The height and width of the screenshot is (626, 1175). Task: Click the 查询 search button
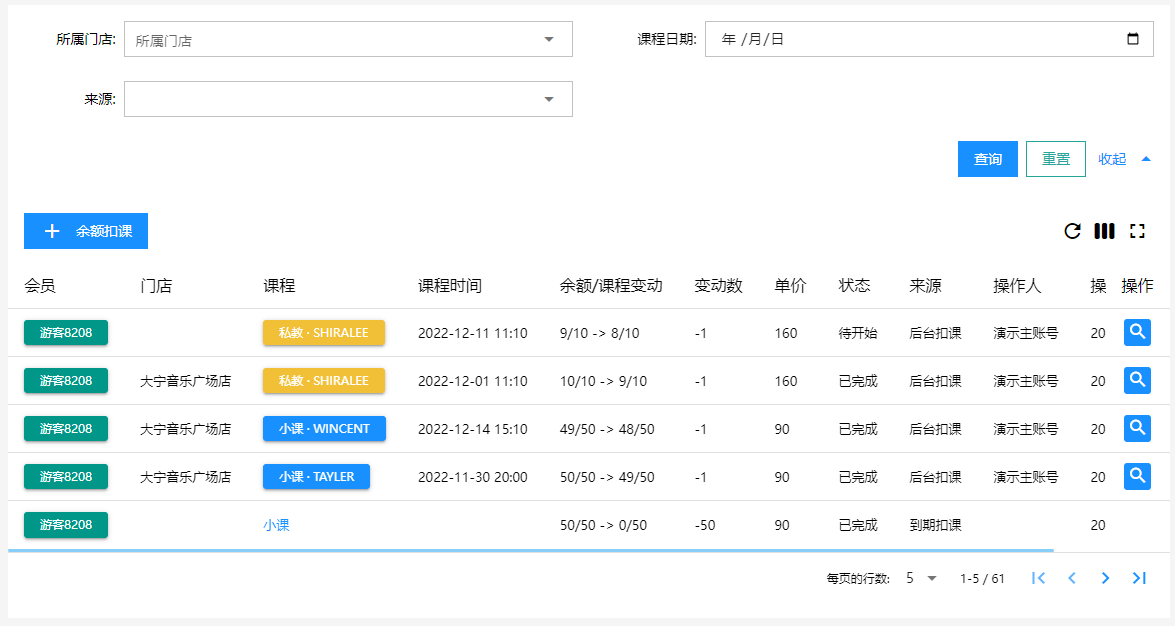click(987, 159)
